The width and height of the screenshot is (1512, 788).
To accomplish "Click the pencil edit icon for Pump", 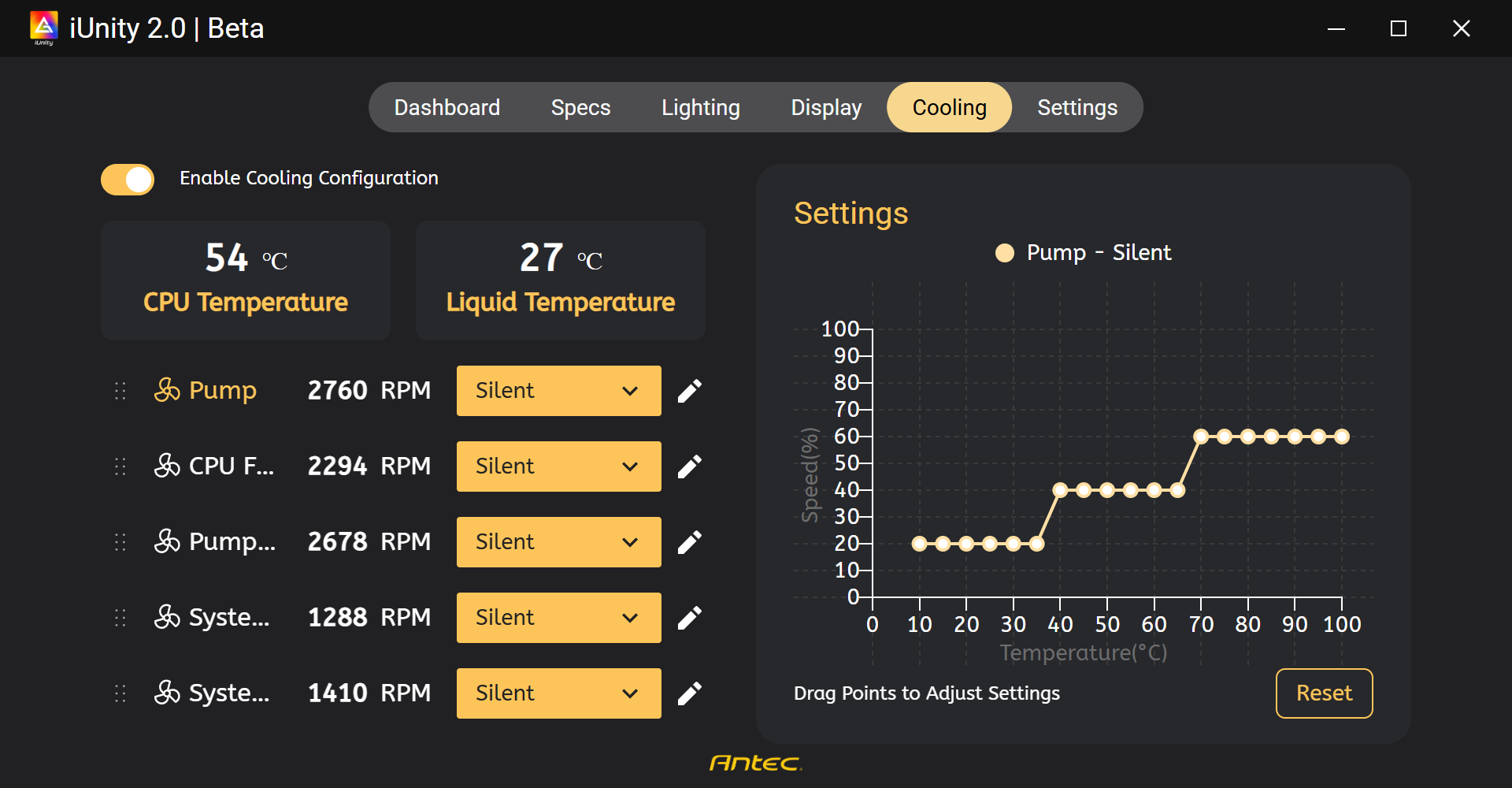I will (x=690, y=391).
